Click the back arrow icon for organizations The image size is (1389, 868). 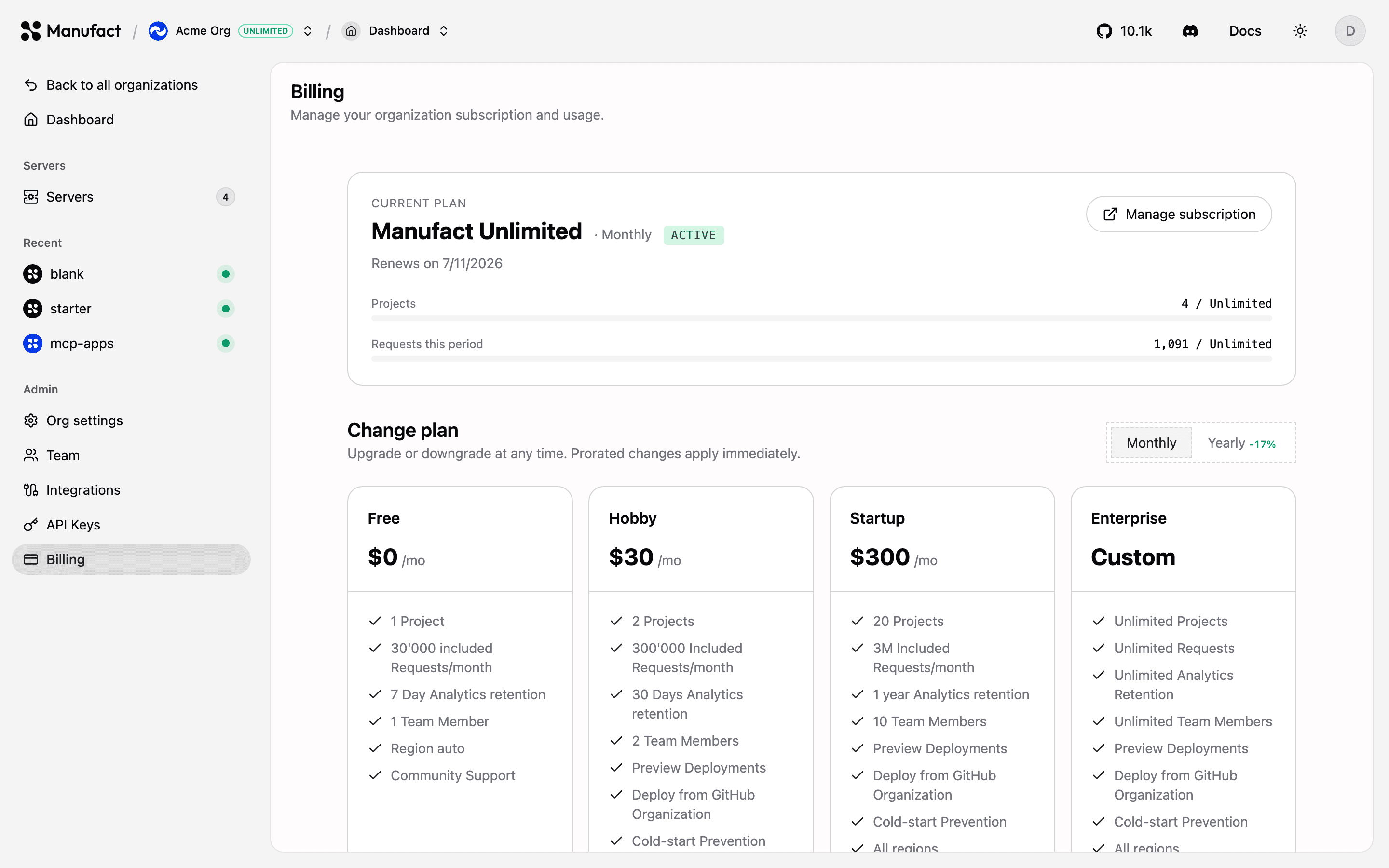pyautogui.click(x=31, y=85)
